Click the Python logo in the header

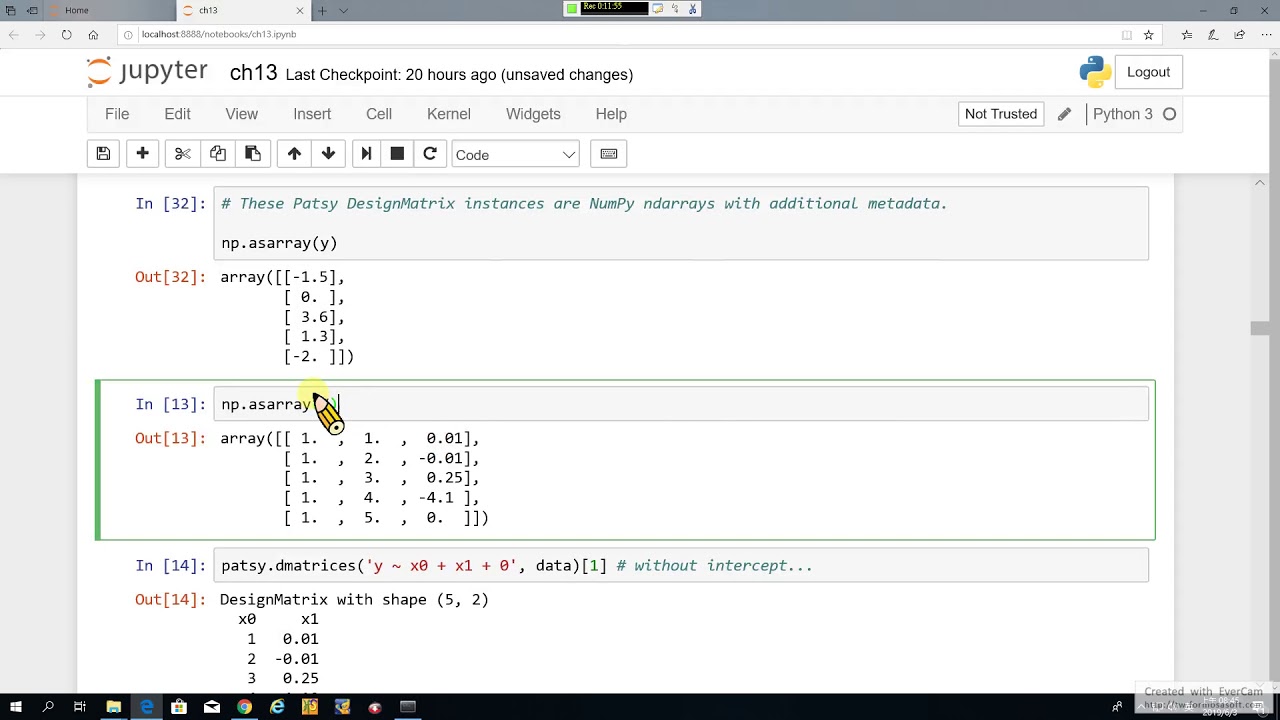(1095, 72)
